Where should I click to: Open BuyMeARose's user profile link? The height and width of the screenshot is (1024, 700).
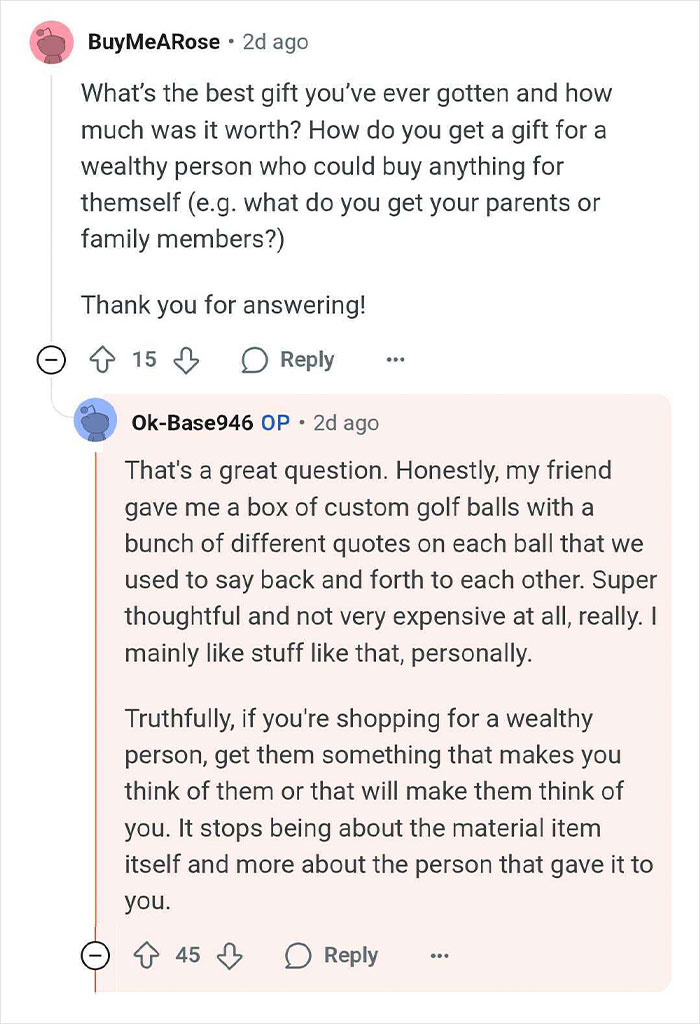(x=151, y=42)
